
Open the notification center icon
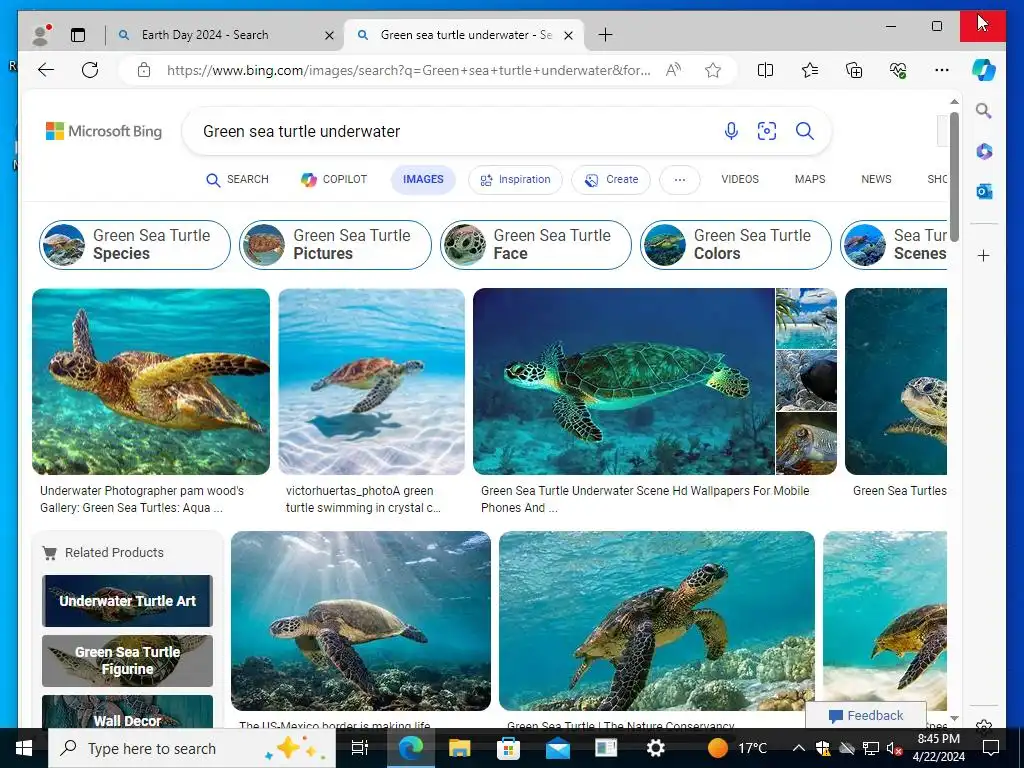pyautogui.click(x=991, y=748)
